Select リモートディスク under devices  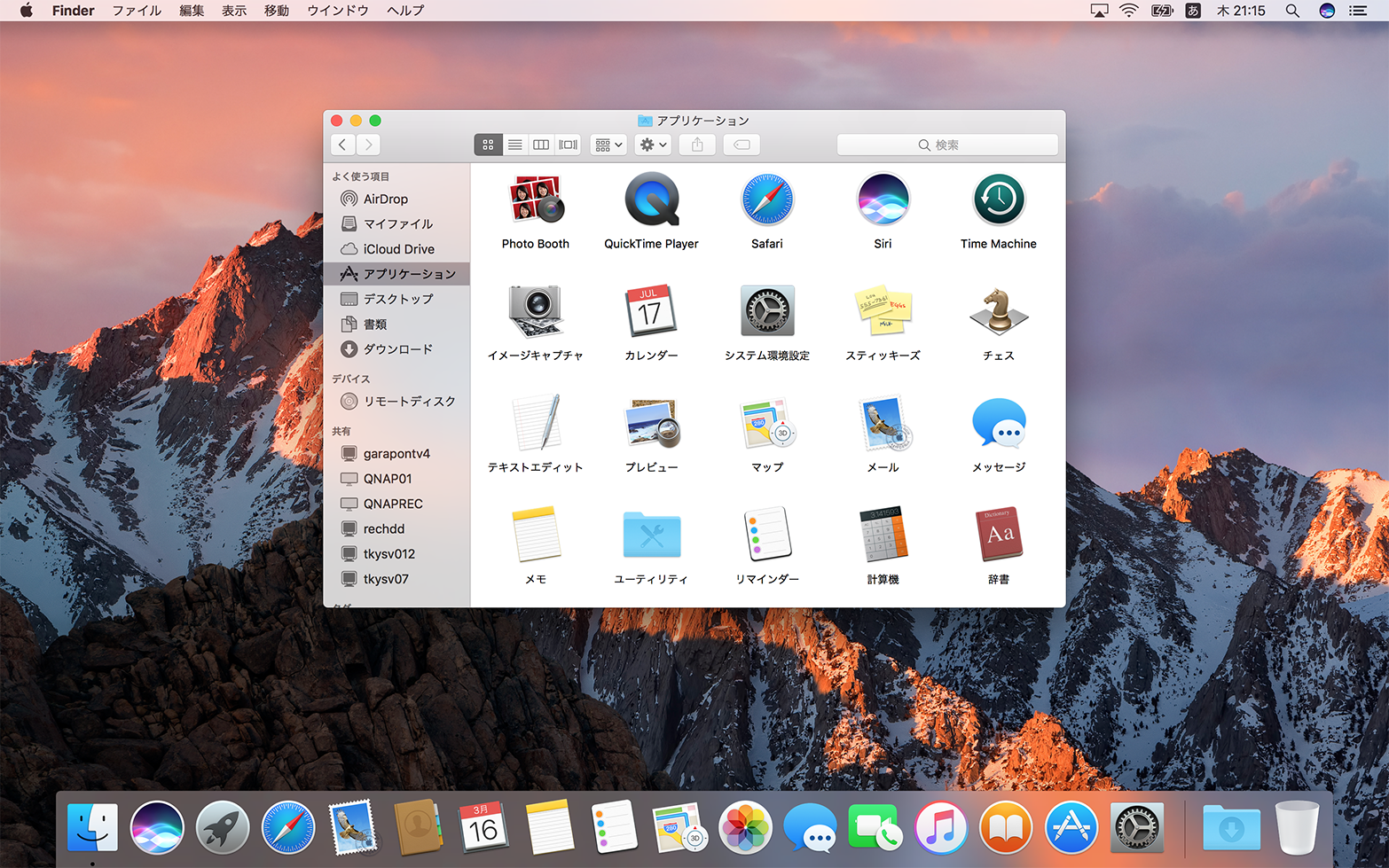[x=396, y=402]
